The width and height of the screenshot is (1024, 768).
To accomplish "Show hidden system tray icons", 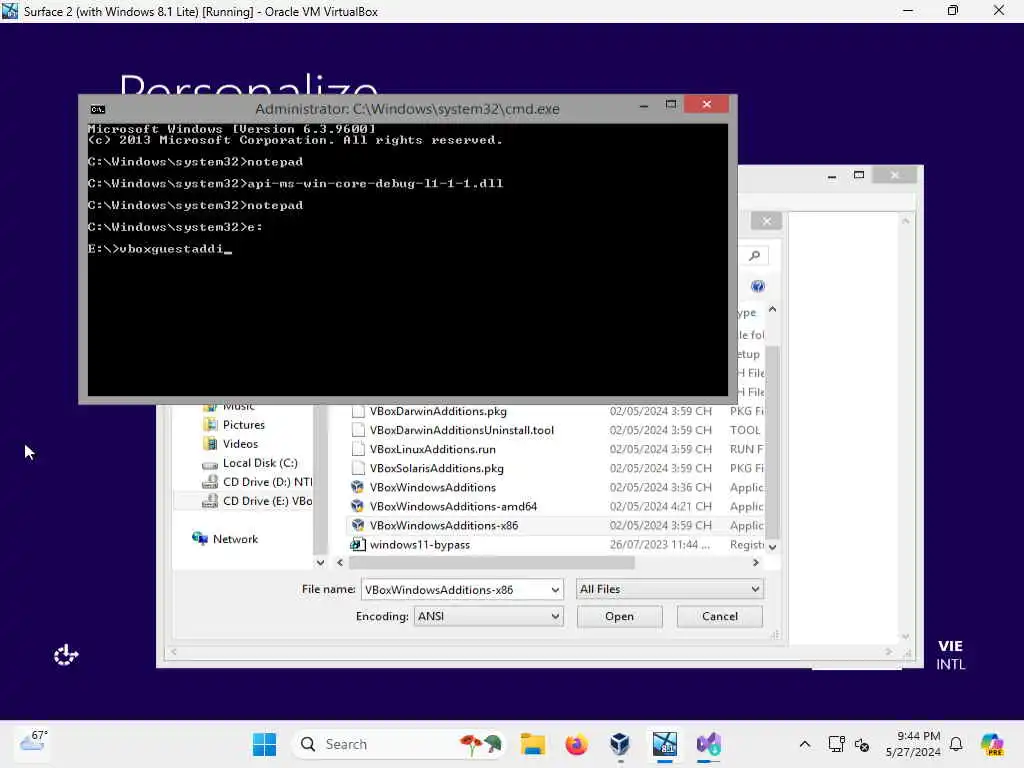I will (805, 744).
